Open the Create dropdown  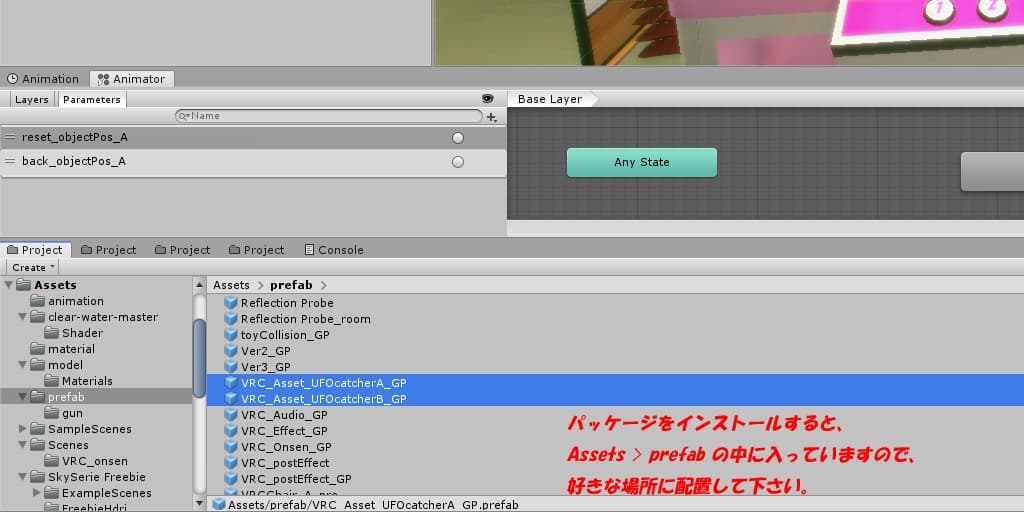point(33,268)
